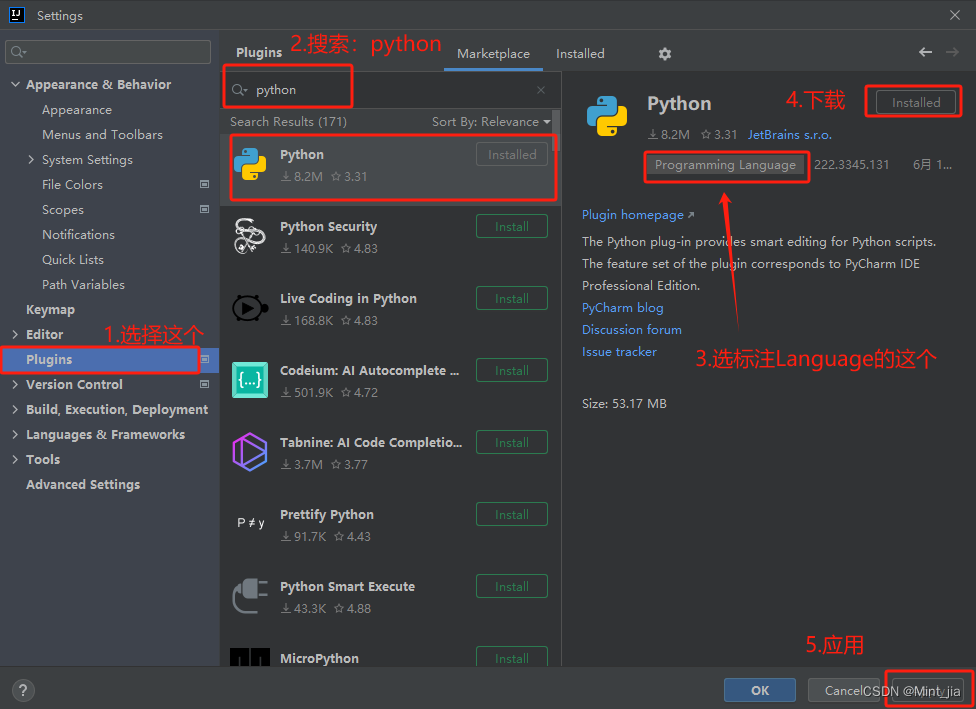Open the Keymap settings page
976x709 pixels.
point(50,309)
